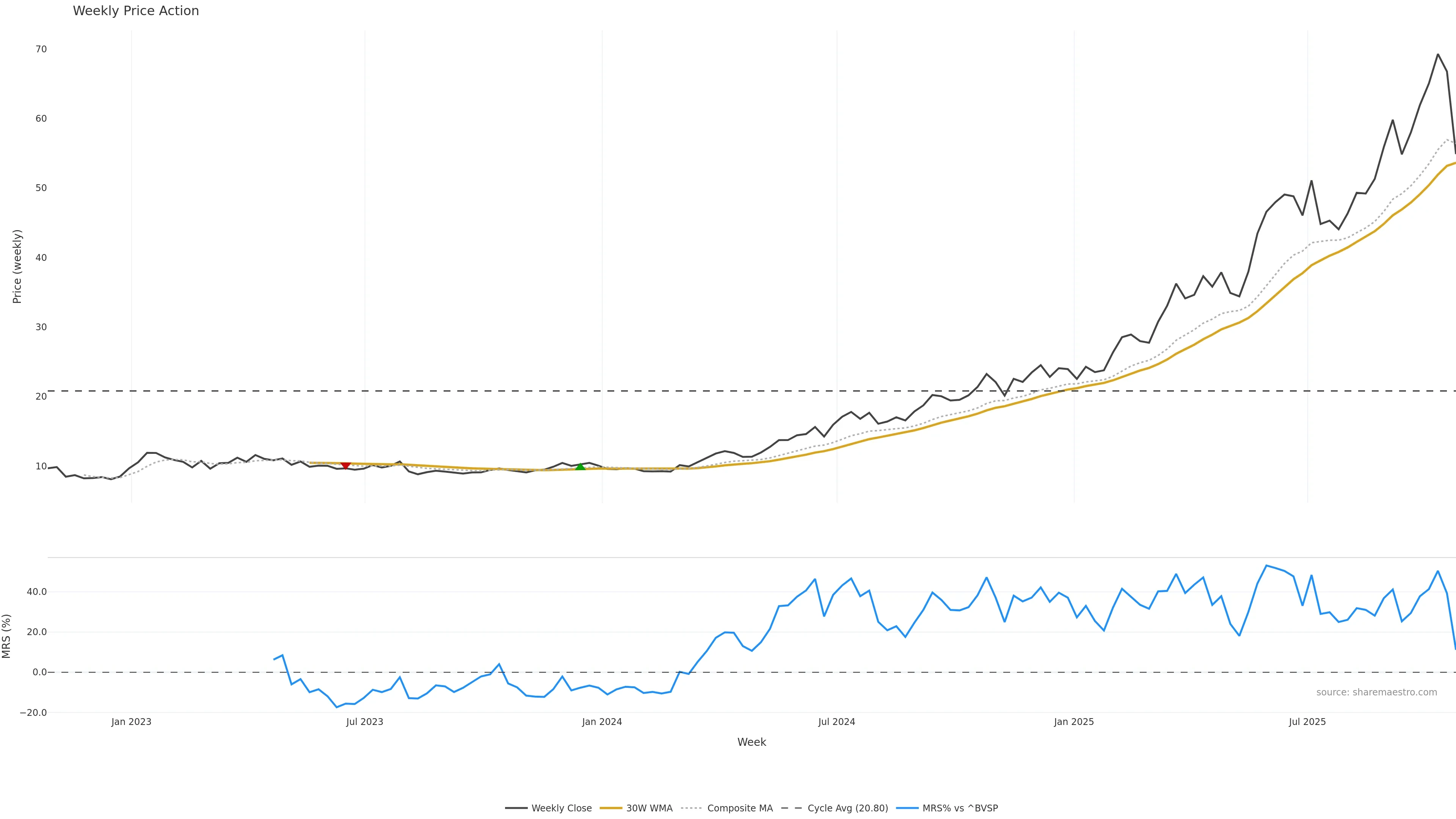
Task: Hide the 30W WMA series via legend
Action: click(x=649, y=808)
